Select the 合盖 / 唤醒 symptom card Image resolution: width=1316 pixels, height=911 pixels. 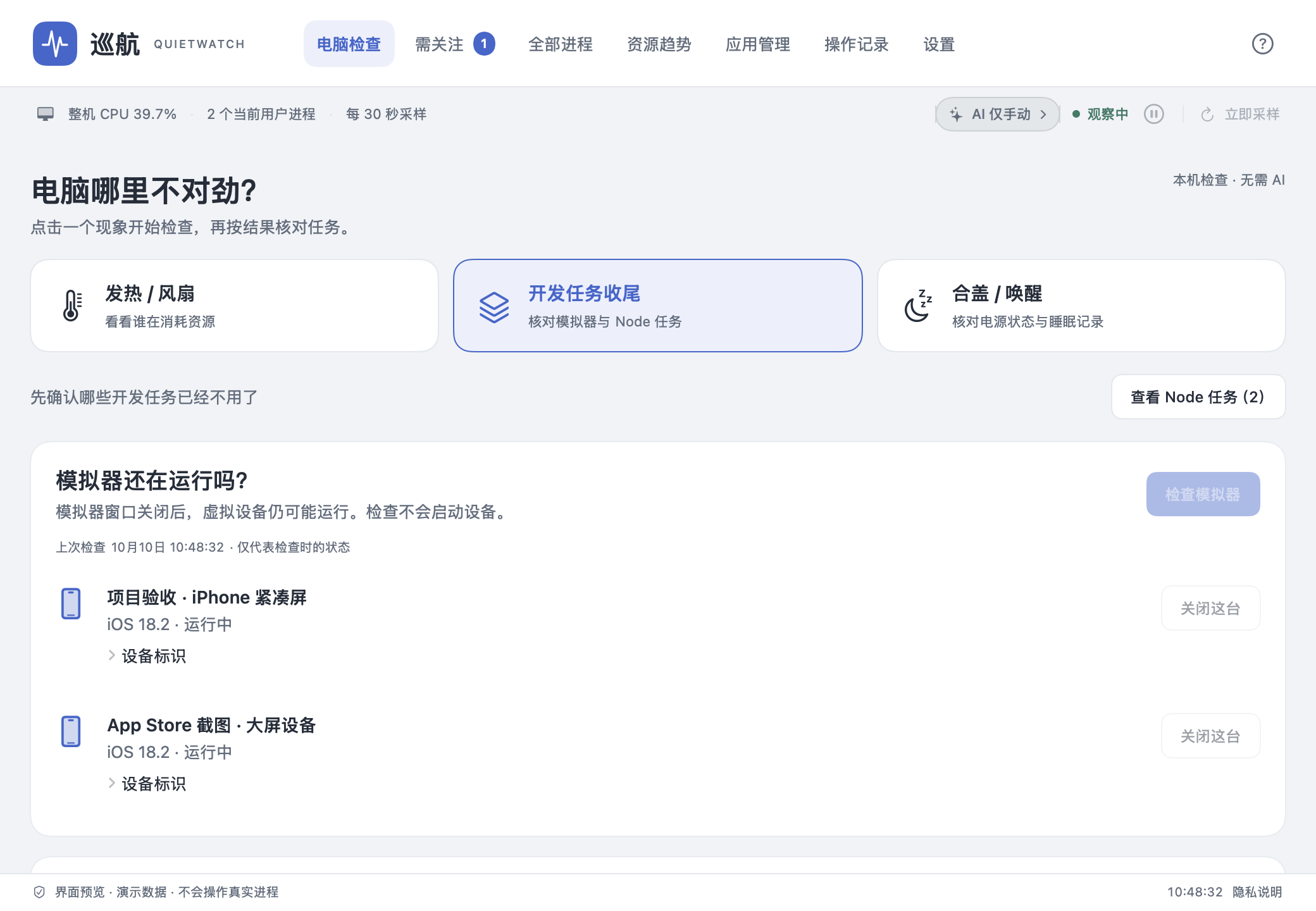1081,306
